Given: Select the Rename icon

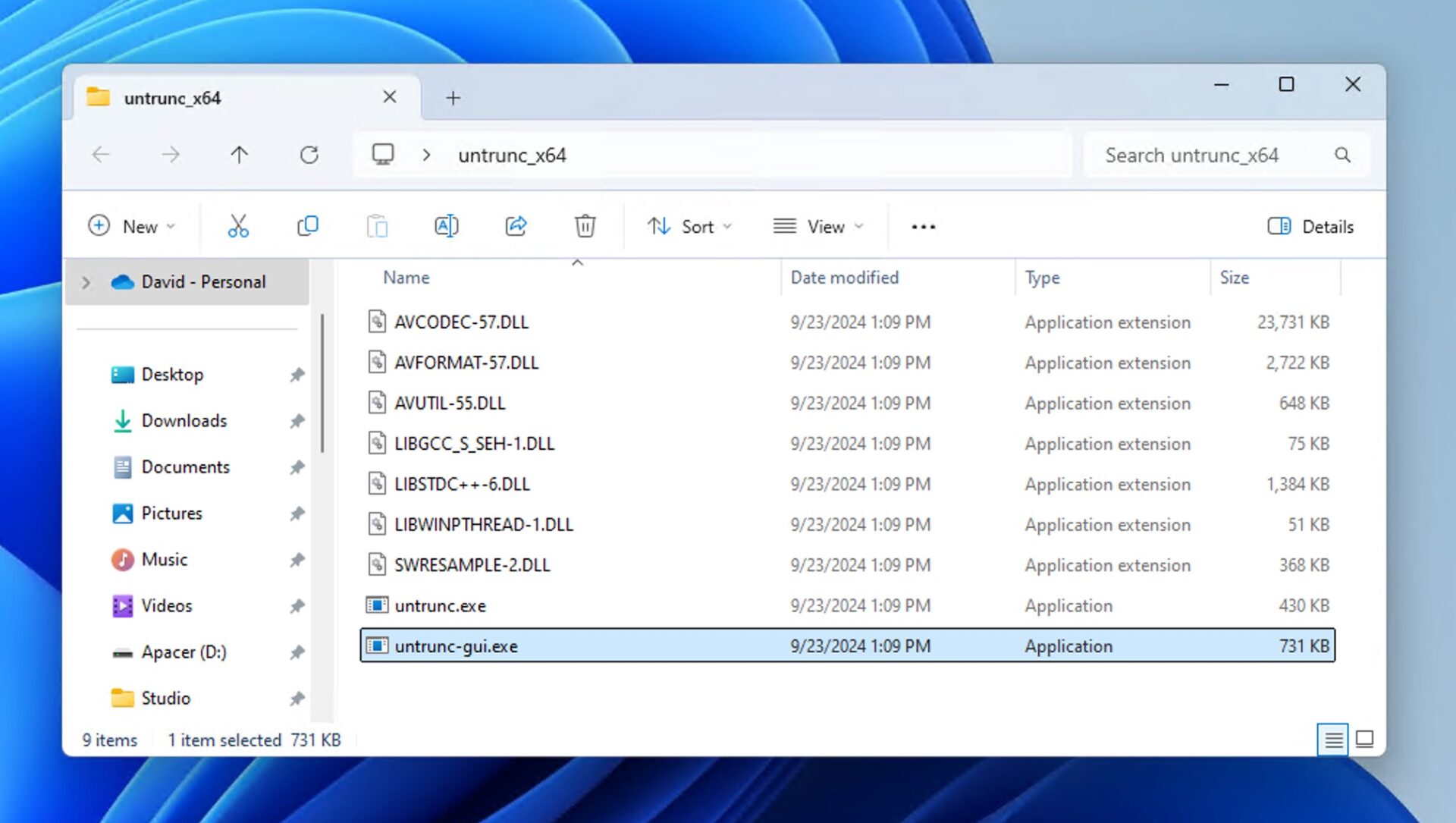Looking at the screenshot, I should click(x=447, y=225).
